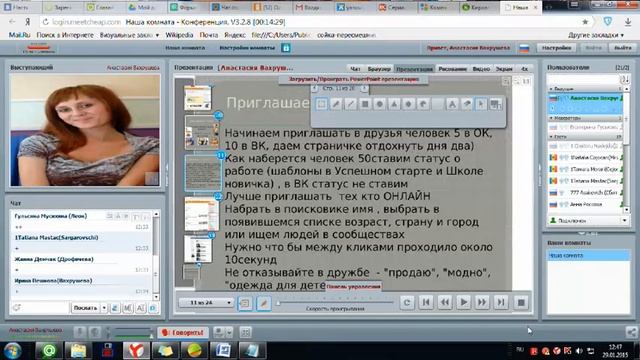
Task: Select slide thumbnail number 11
Action: click(202, 173)
